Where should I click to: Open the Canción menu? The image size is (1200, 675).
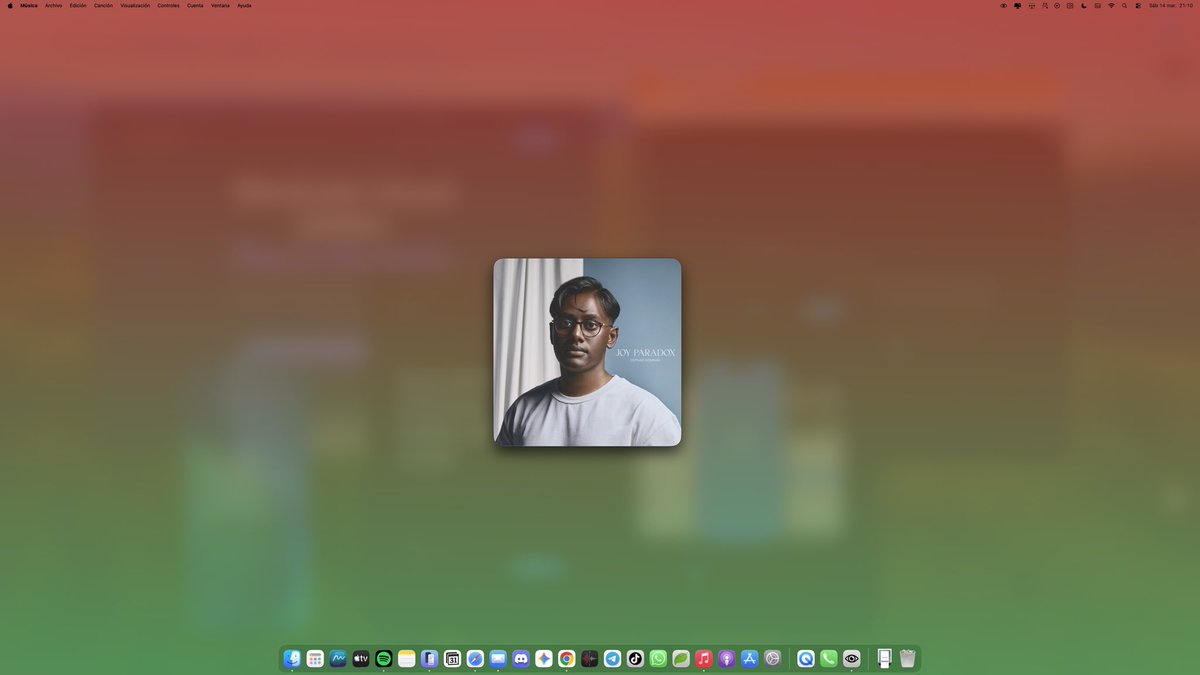point(103,5)
